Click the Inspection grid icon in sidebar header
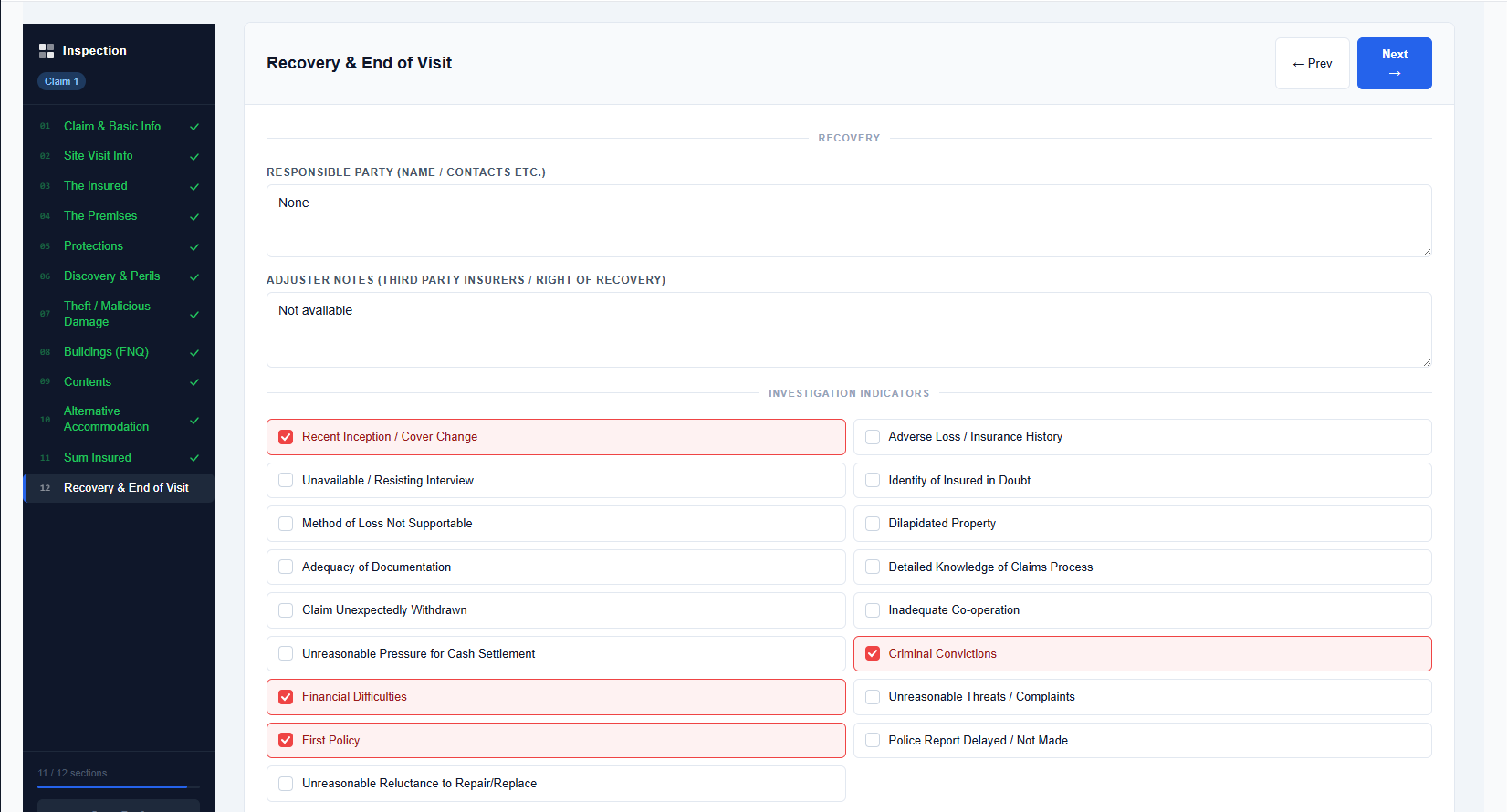The height and width of the screenshot is (812, 1507). (47, 51)
